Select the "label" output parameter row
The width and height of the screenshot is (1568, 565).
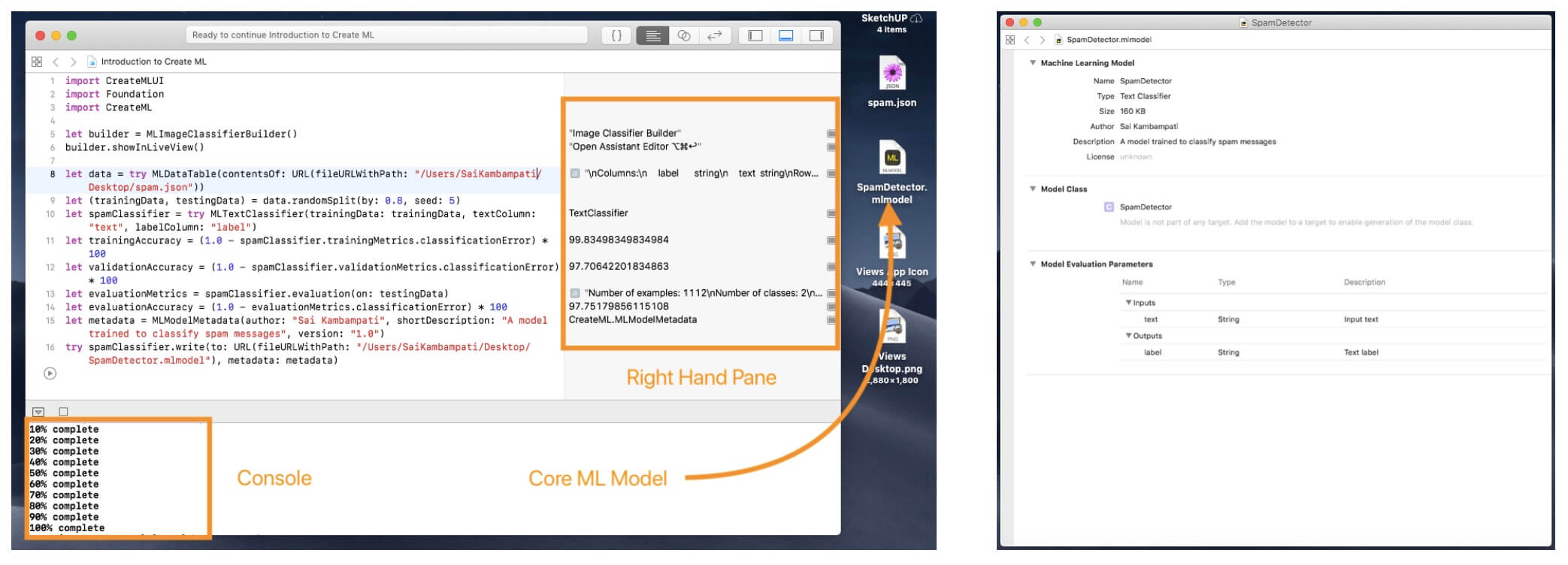point(1333,352)
